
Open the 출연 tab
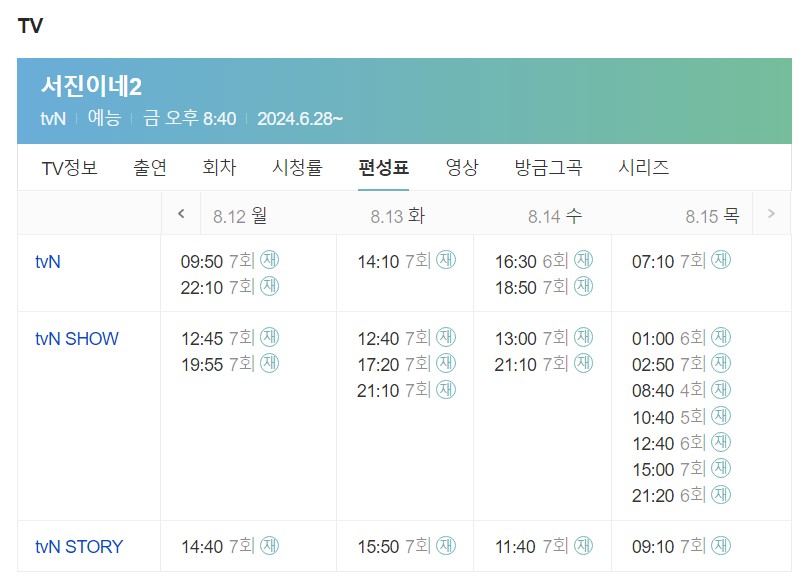click(x=150, y=167)
